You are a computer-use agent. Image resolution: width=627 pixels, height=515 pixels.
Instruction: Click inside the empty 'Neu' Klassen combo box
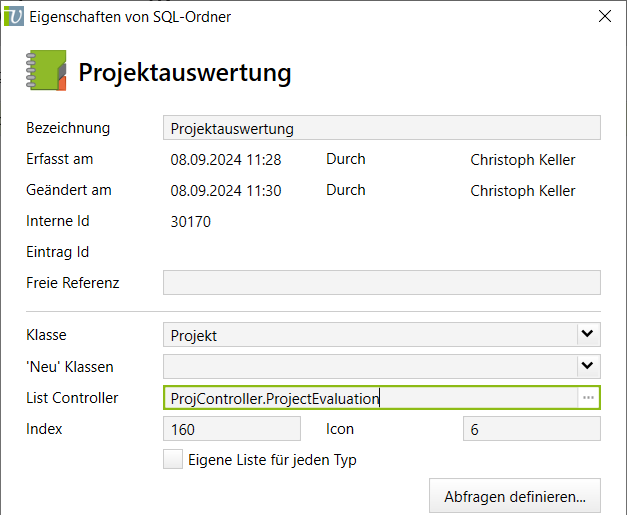pyautogui.click(x=370, y=366)
